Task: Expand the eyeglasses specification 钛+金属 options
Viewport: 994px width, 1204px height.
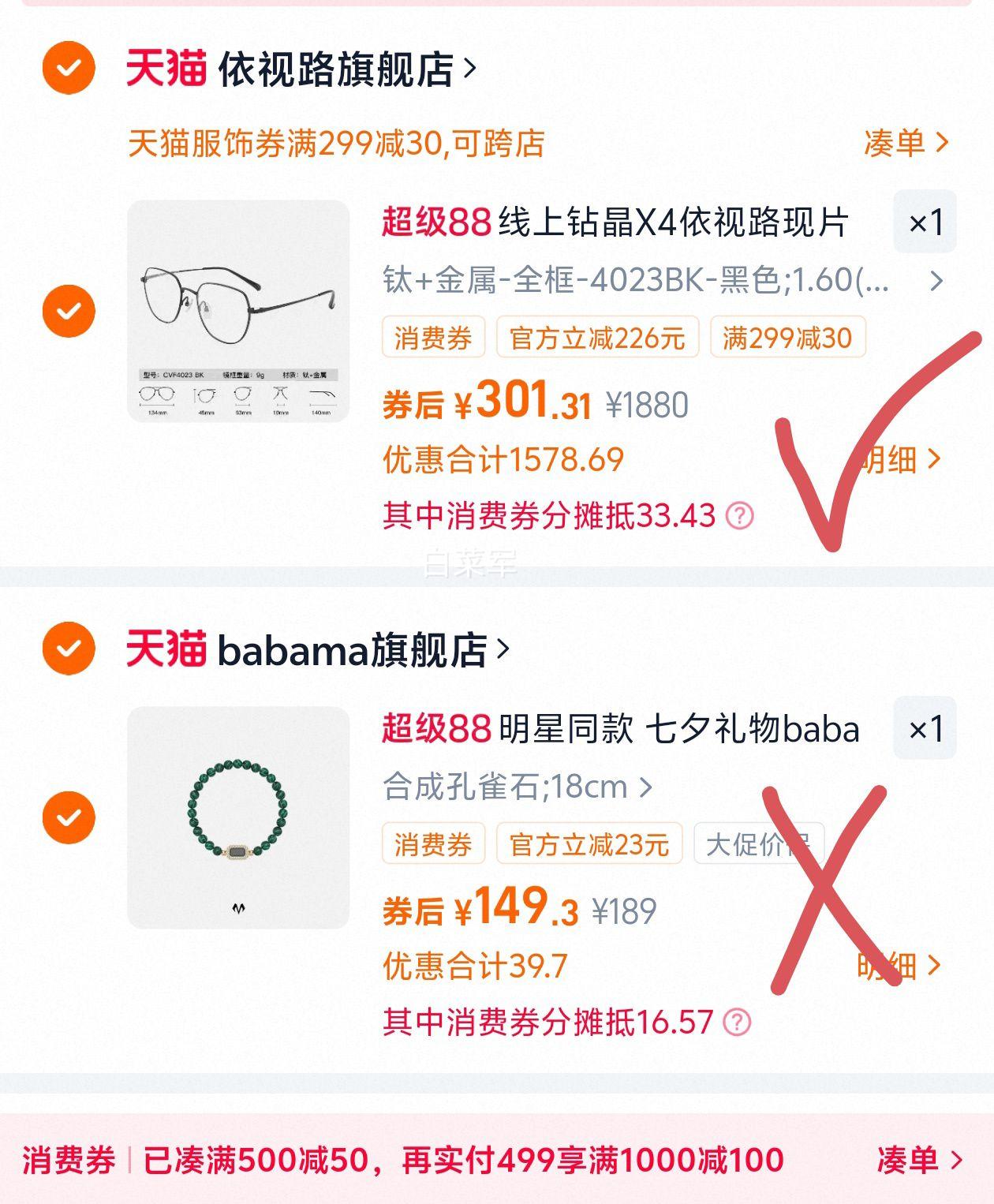Action: 936,281
